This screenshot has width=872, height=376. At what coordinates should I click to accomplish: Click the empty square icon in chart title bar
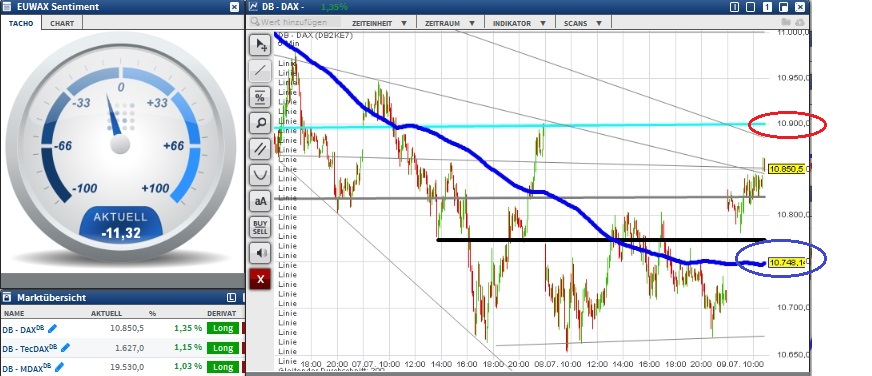(x=750, y=7)
